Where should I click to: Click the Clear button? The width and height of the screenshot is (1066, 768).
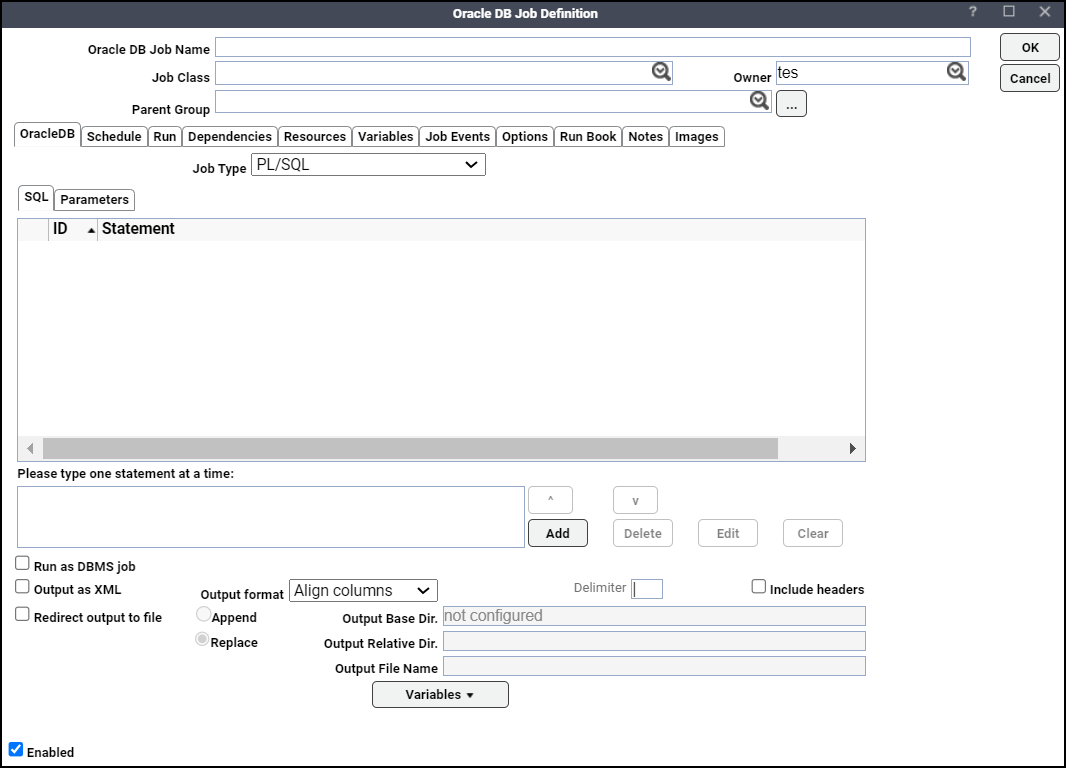[812, 534]
